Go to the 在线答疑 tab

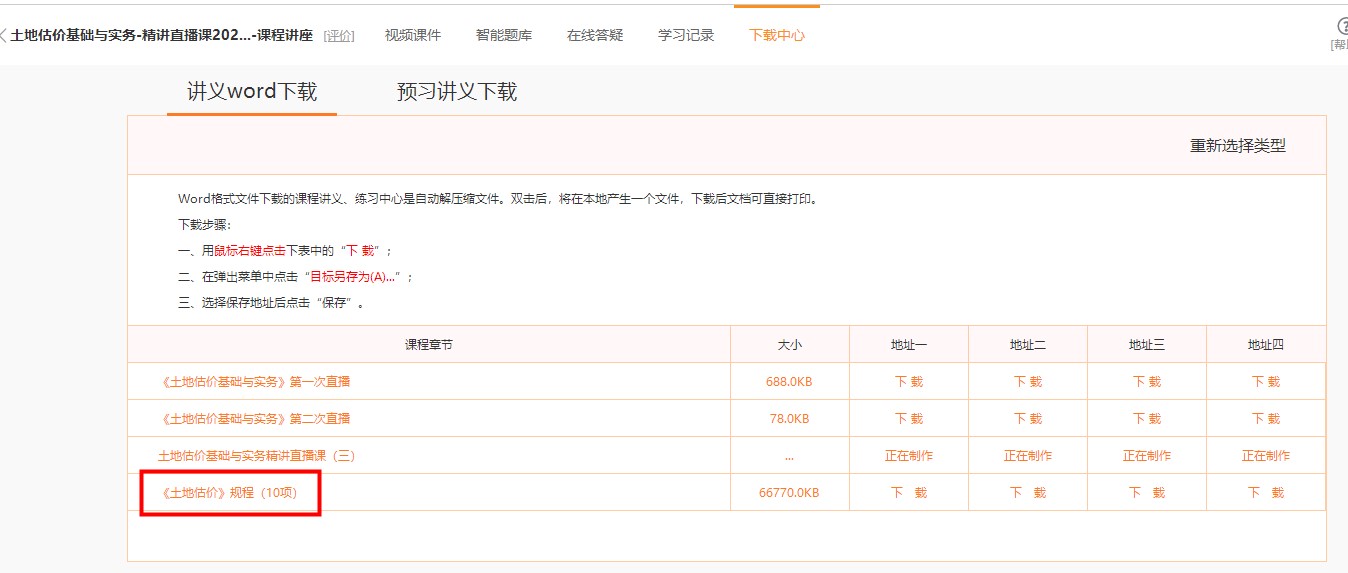point(595,35)
